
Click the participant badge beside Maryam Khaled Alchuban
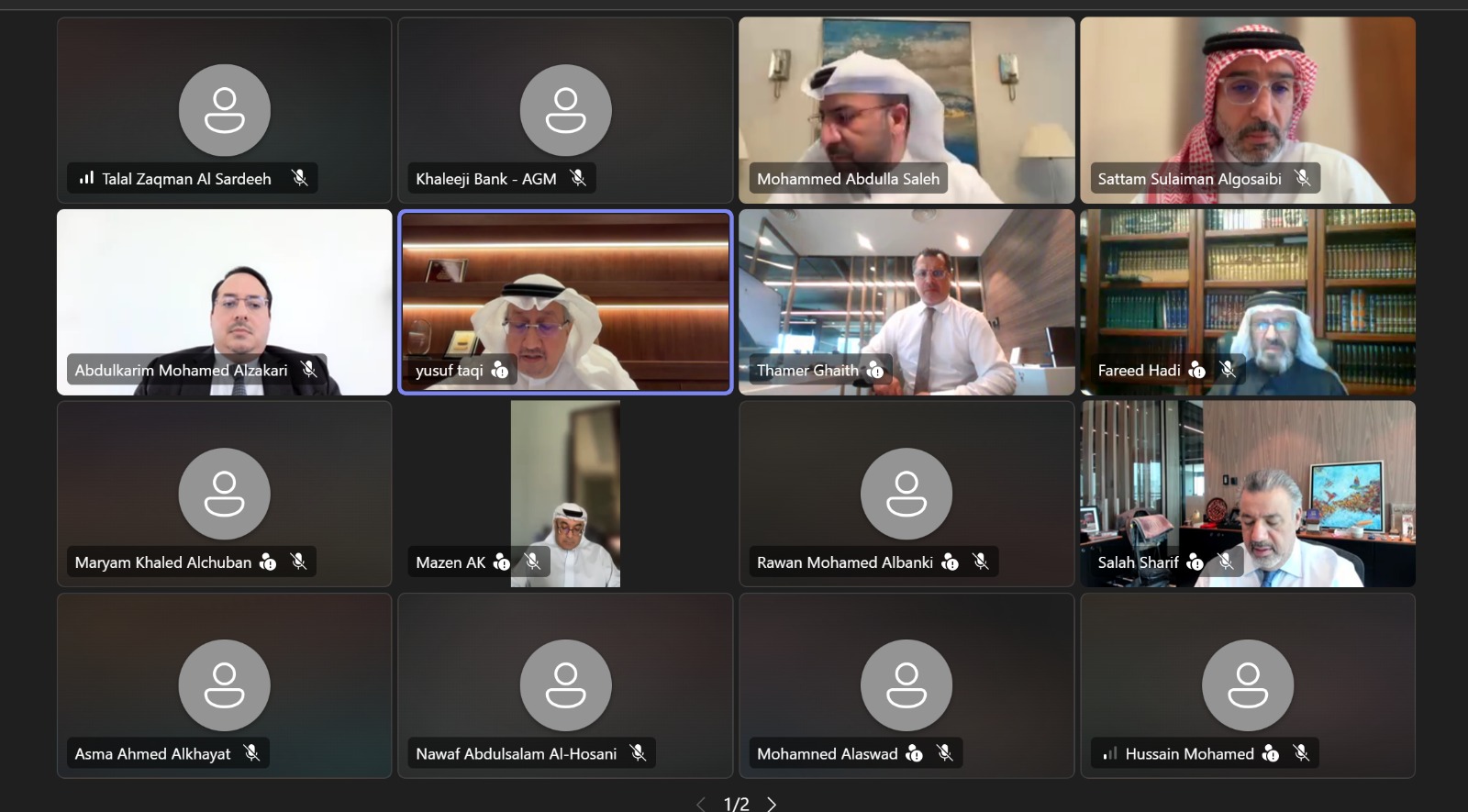pyautogui.click(x=268, y=562)
